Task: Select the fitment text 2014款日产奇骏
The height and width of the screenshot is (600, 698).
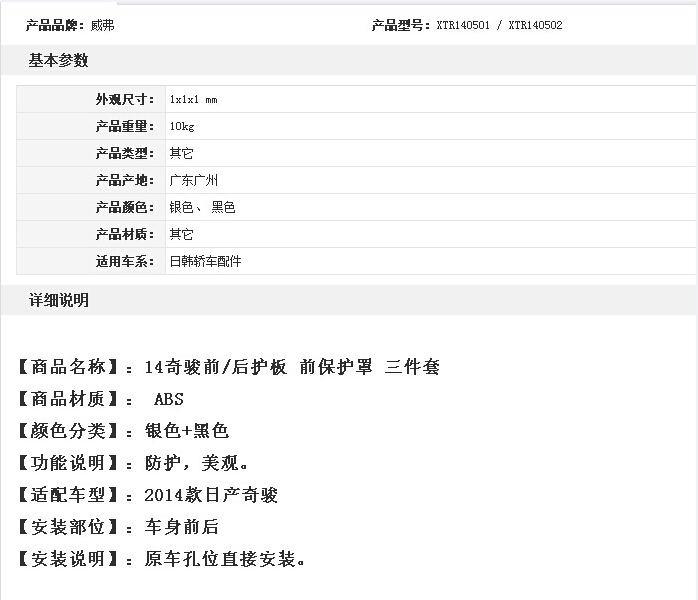Action: click(211, 495)
